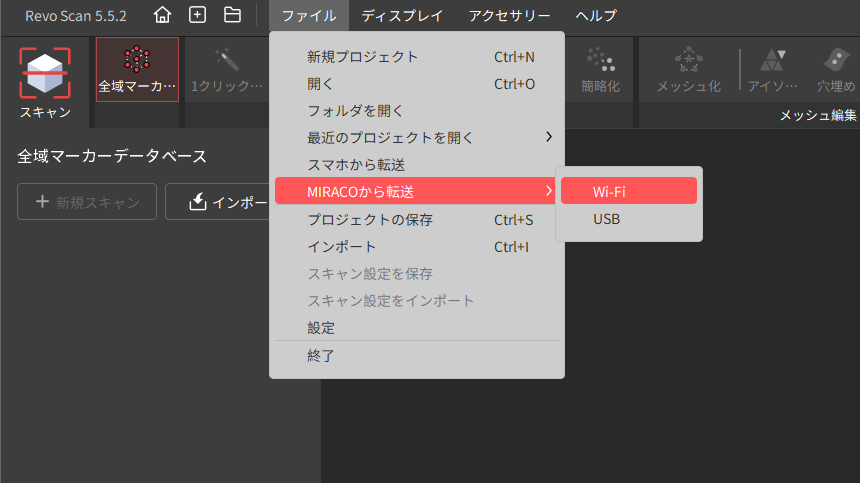Select New Project (新規プロジェクト) menu entry
This screenshot has height=483, width=860.
362,57
